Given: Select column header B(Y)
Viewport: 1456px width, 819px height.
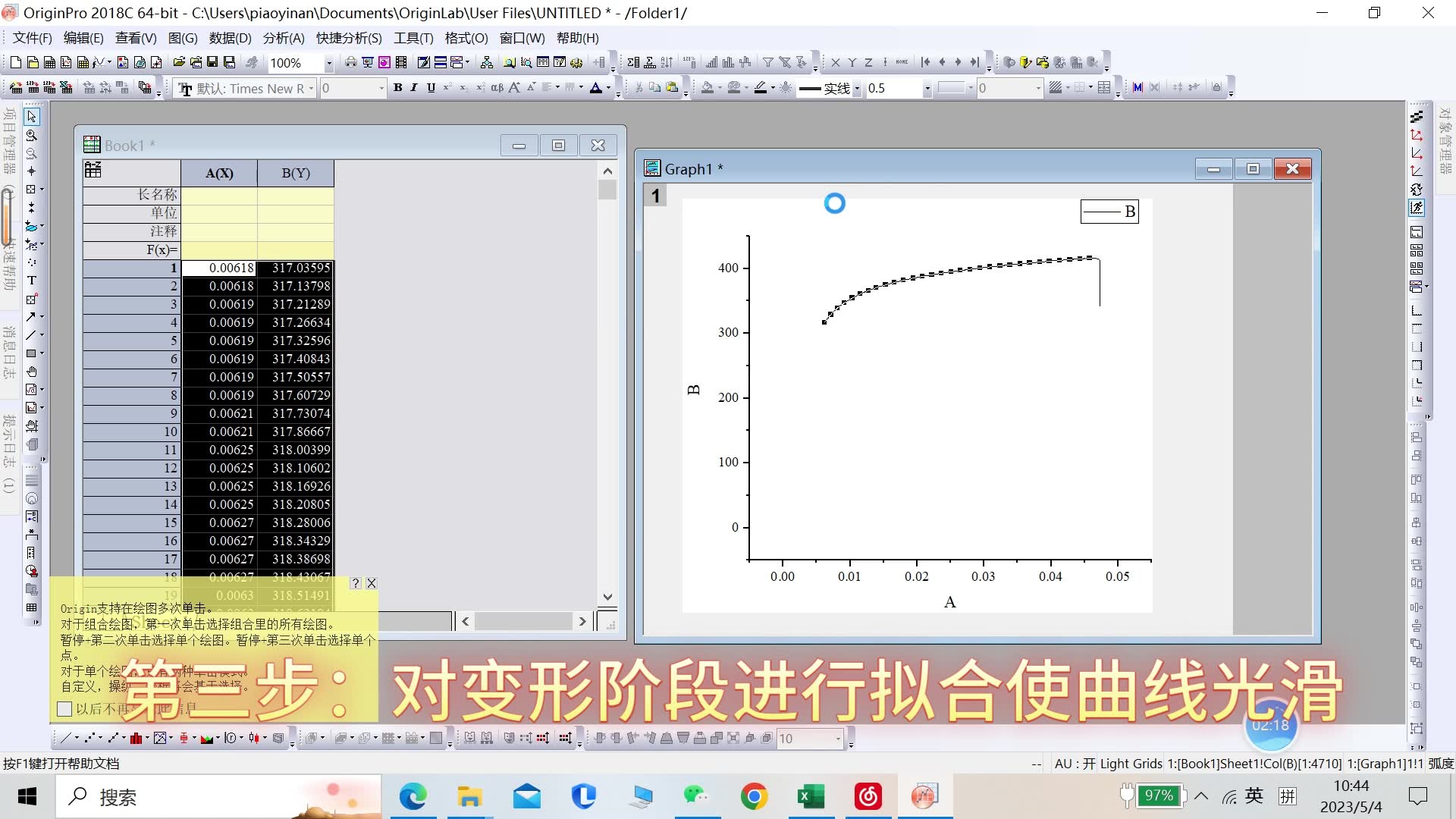Looking at the screenshot, I should [296, 173].
